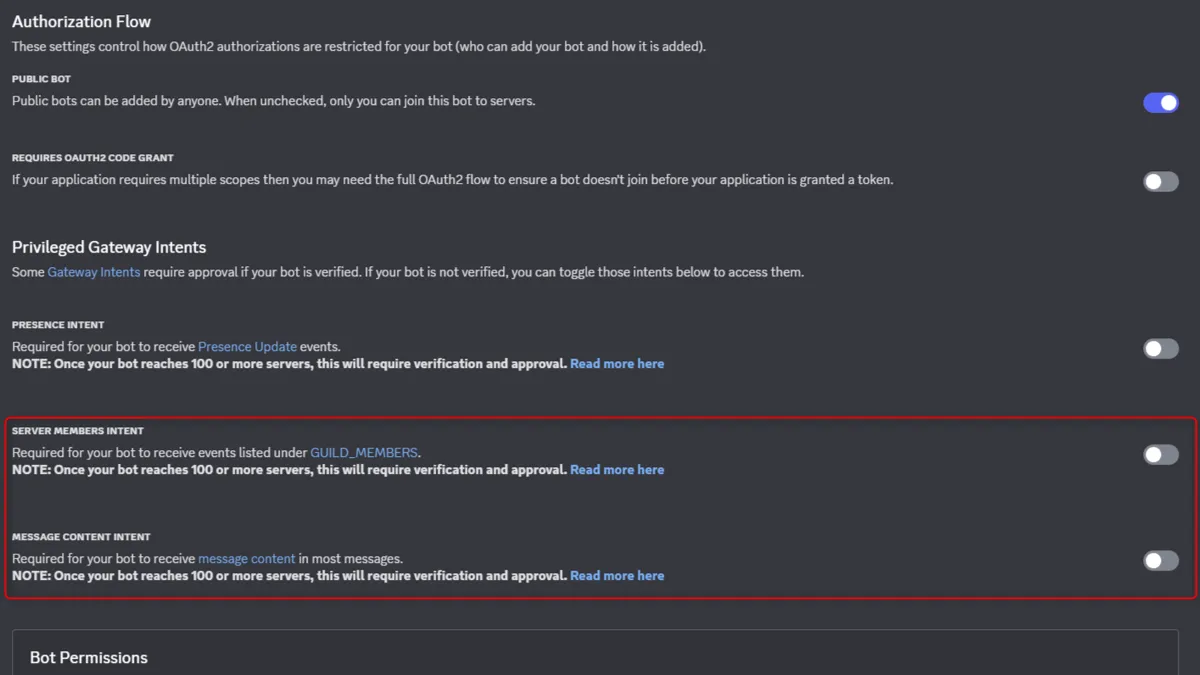Click the message content hyperlink

(247, 559)
